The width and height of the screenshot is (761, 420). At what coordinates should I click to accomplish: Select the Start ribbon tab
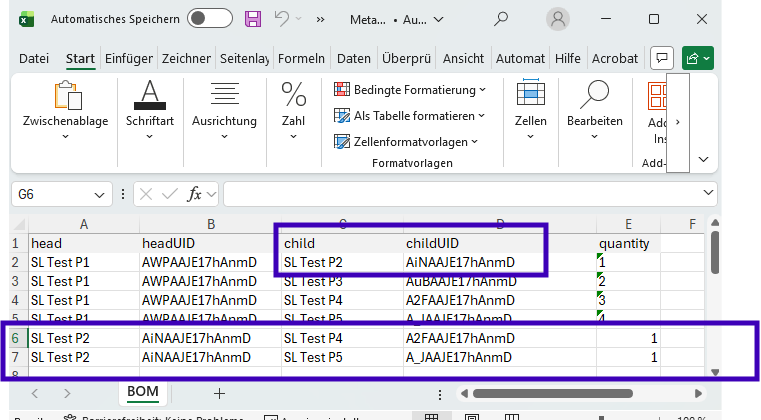pyautogui.click(x=80, y=59)
